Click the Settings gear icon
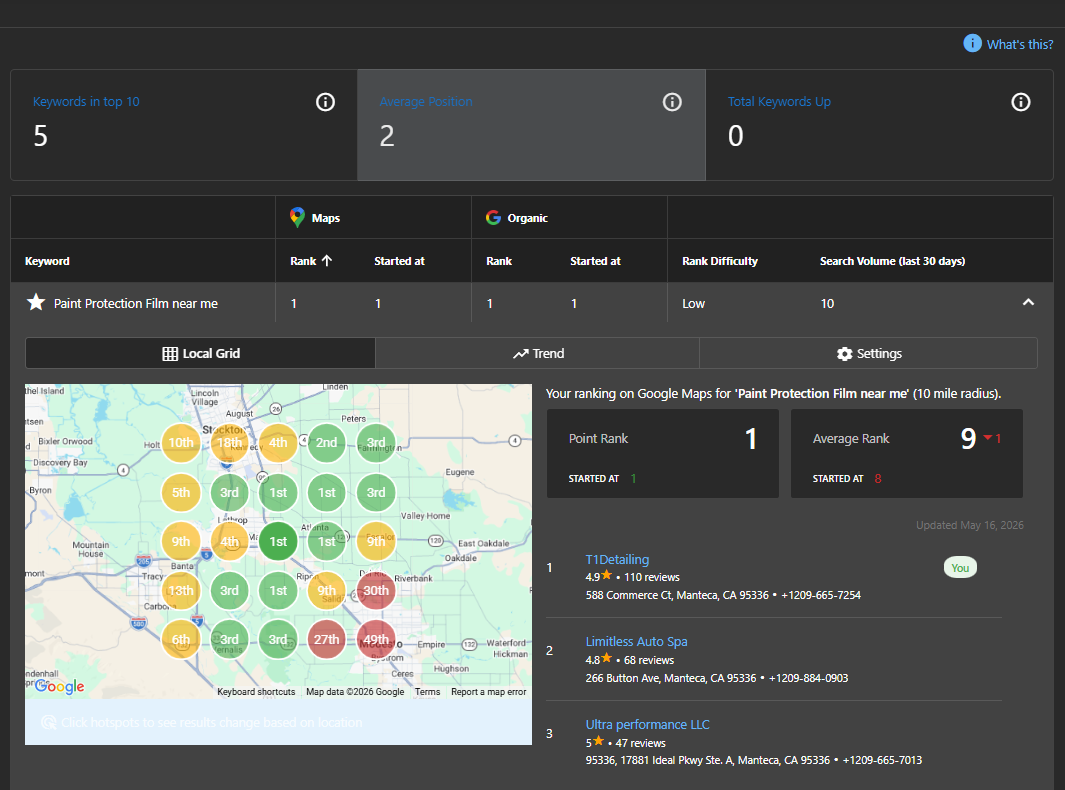Image resolution: width=1065 pixels, height=790 pixels. point(844,354)
